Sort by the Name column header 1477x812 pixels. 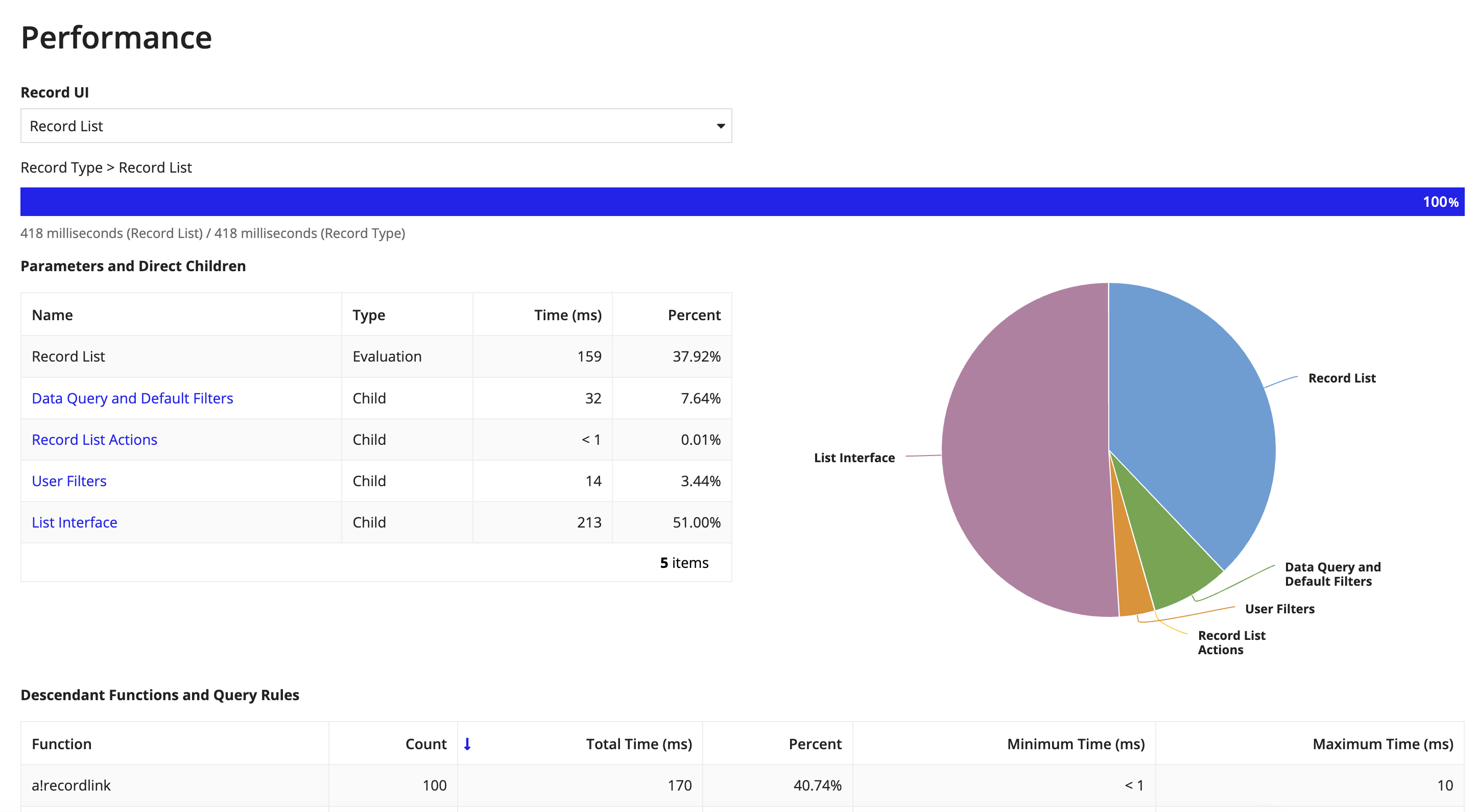(x=52, y=315)
